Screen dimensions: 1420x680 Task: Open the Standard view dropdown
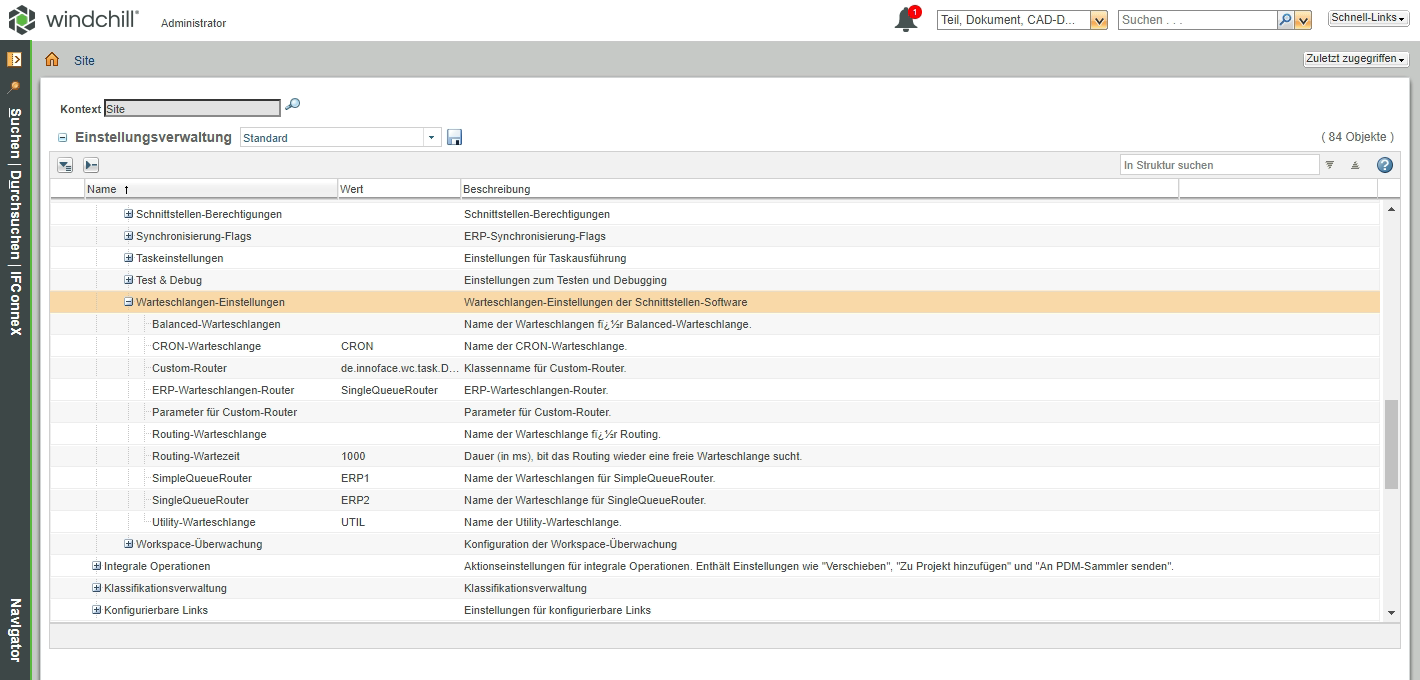[x=431, y=138]
